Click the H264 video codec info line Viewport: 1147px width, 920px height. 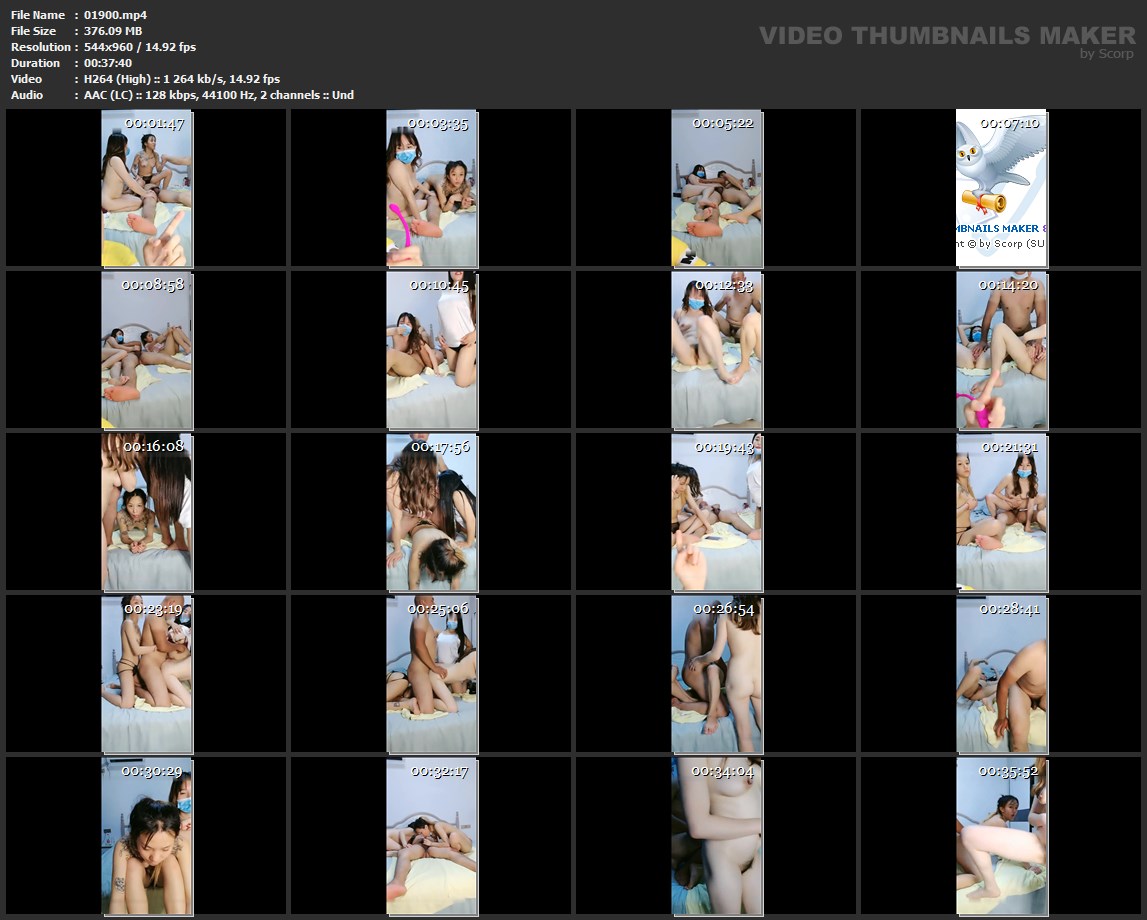point(182,79)
